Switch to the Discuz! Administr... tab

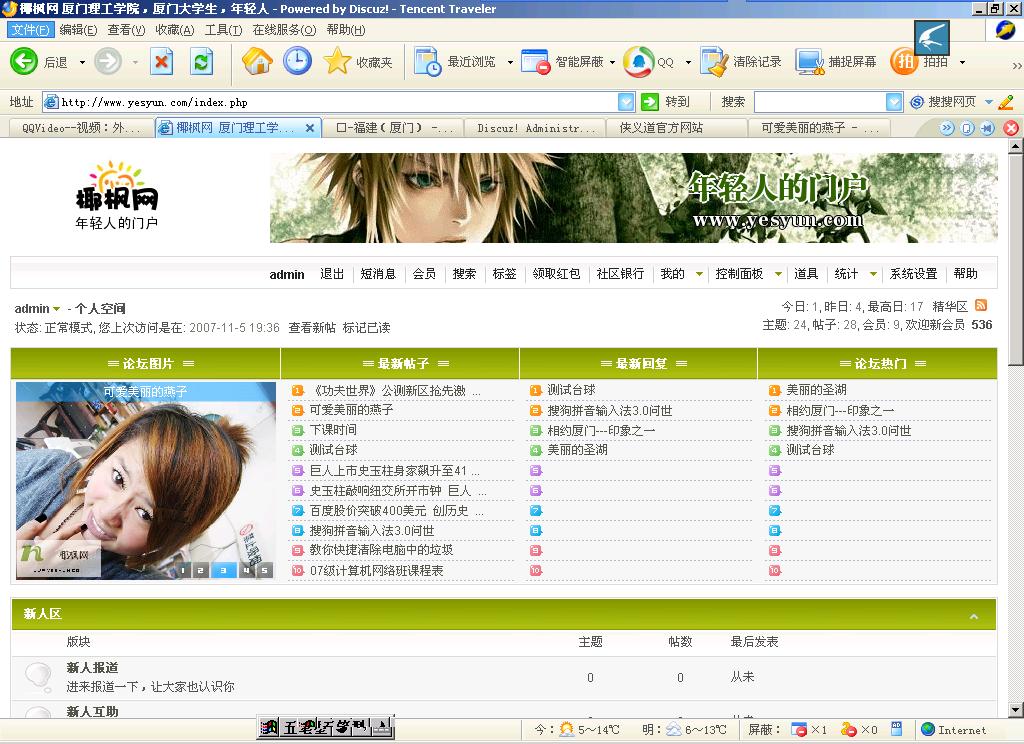point(536,128)
